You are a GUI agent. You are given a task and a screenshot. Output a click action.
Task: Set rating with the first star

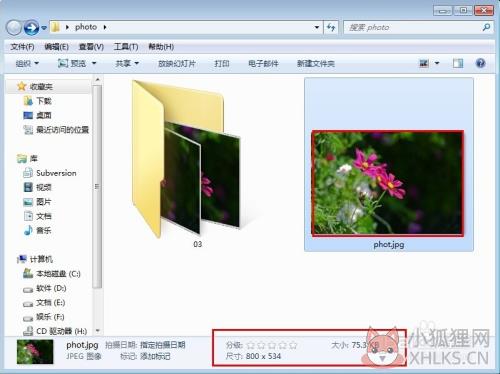tap(251, 345)
